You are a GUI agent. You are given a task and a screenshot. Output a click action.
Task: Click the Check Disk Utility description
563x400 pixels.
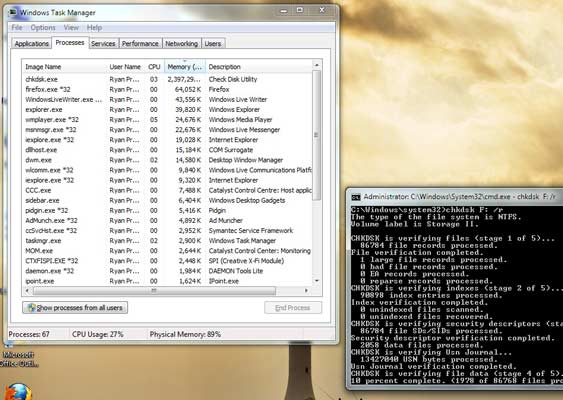pyautogui.click(x=233, y=79)
